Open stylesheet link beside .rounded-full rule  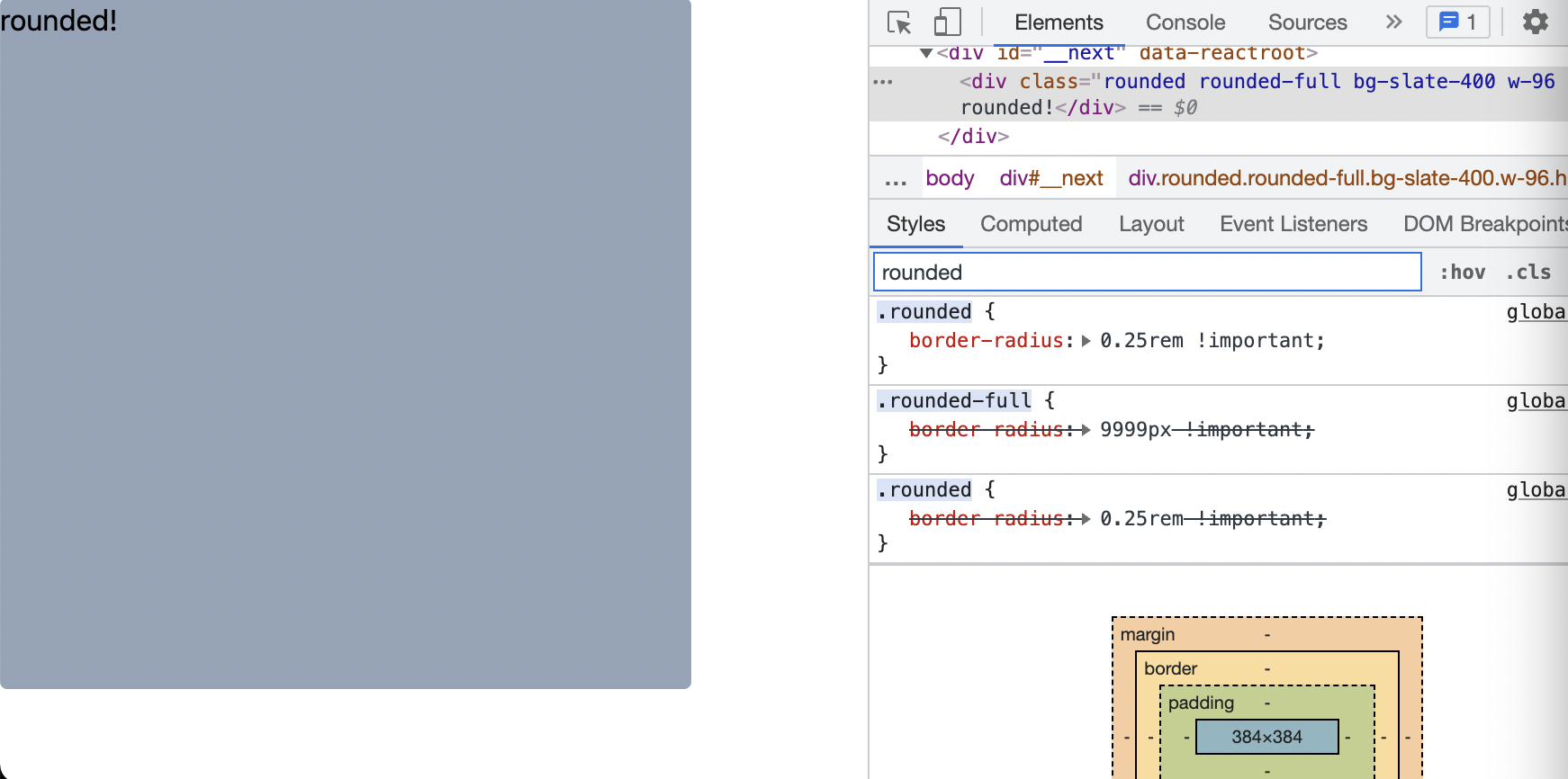point(1536,400)
